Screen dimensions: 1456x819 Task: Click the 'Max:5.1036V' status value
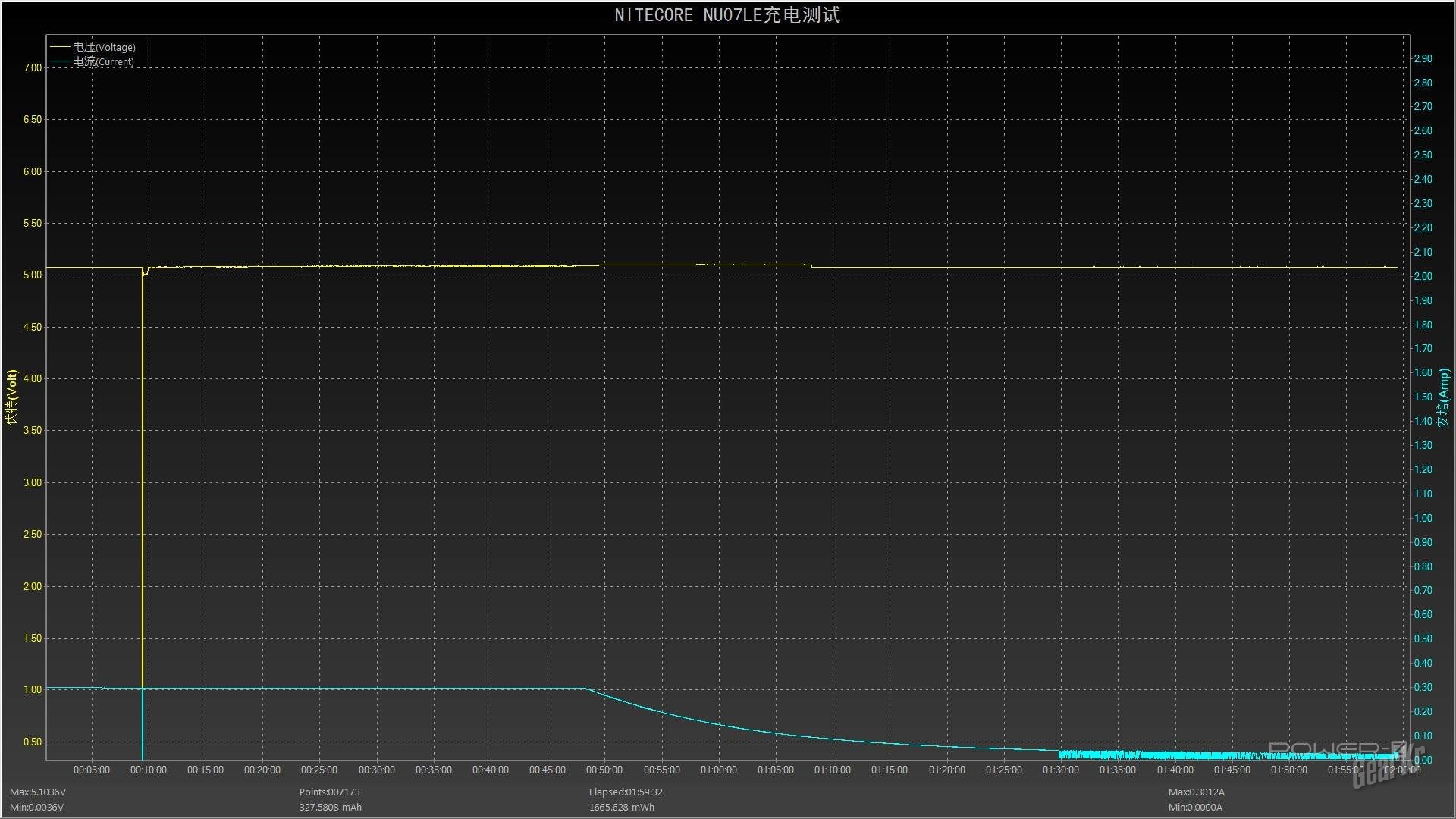pos(38,792)
